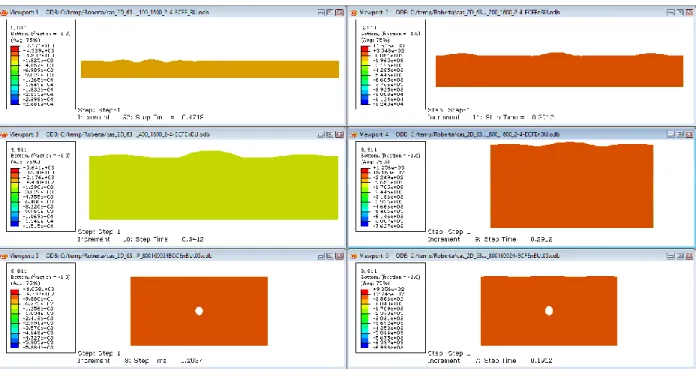Maximize Viewport 4
The height and width of the screenshot is (369, 696).
click(x=680, y=134)
